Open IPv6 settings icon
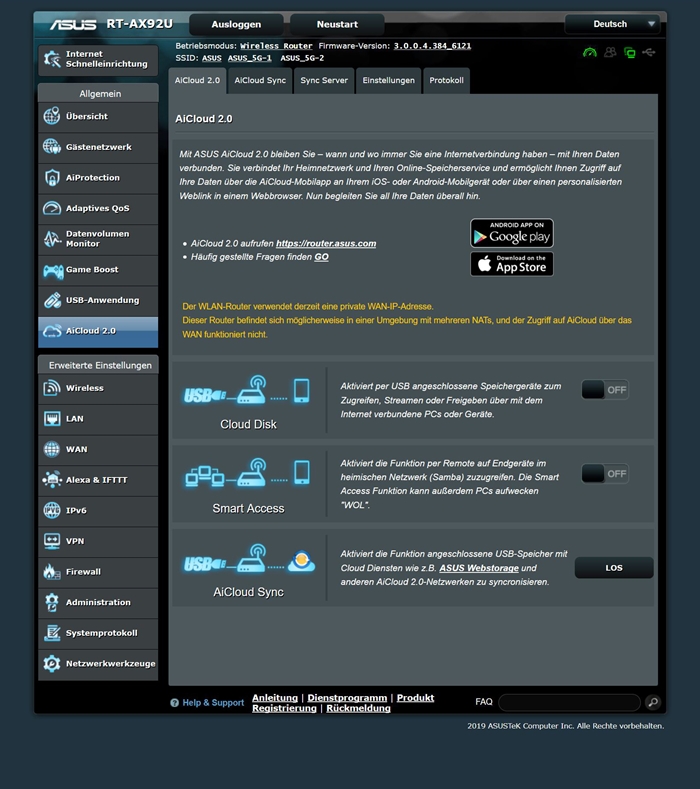The width and height of the screenshot is (700, 789). click(x=52, y=510)
